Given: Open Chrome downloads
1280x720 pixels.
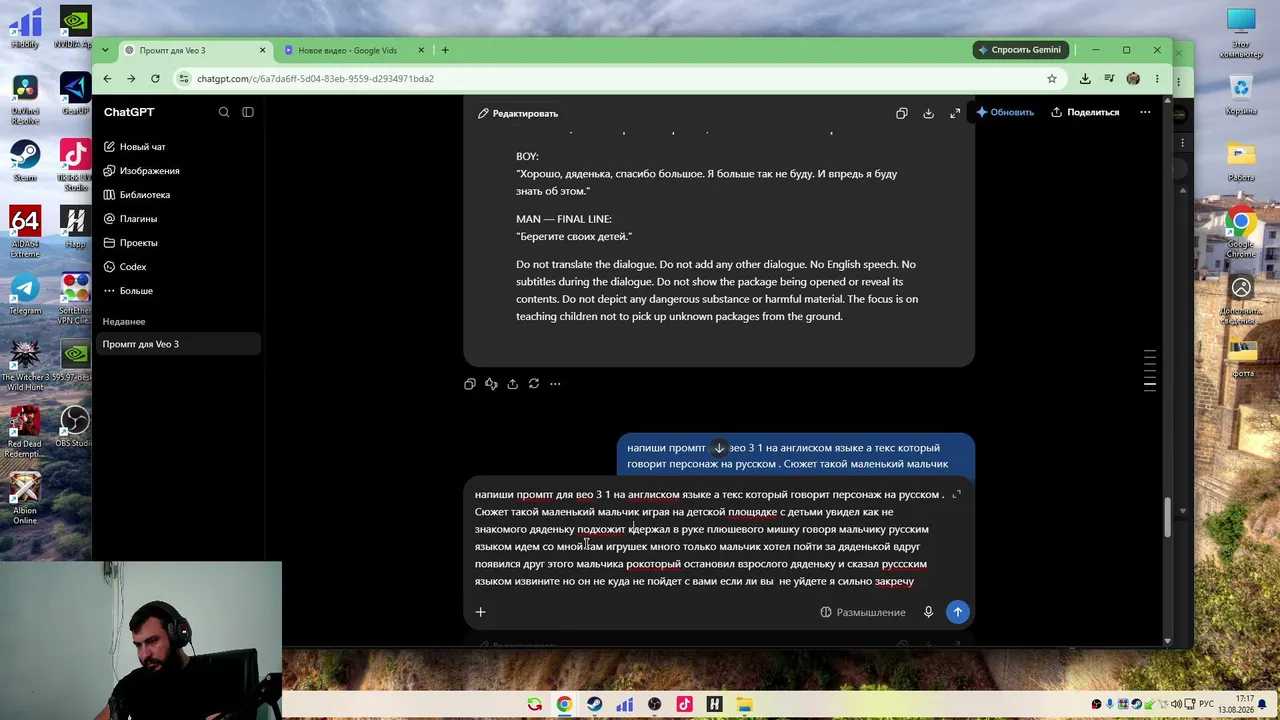Looking at the screenshot, I should tap(1085, 79).
